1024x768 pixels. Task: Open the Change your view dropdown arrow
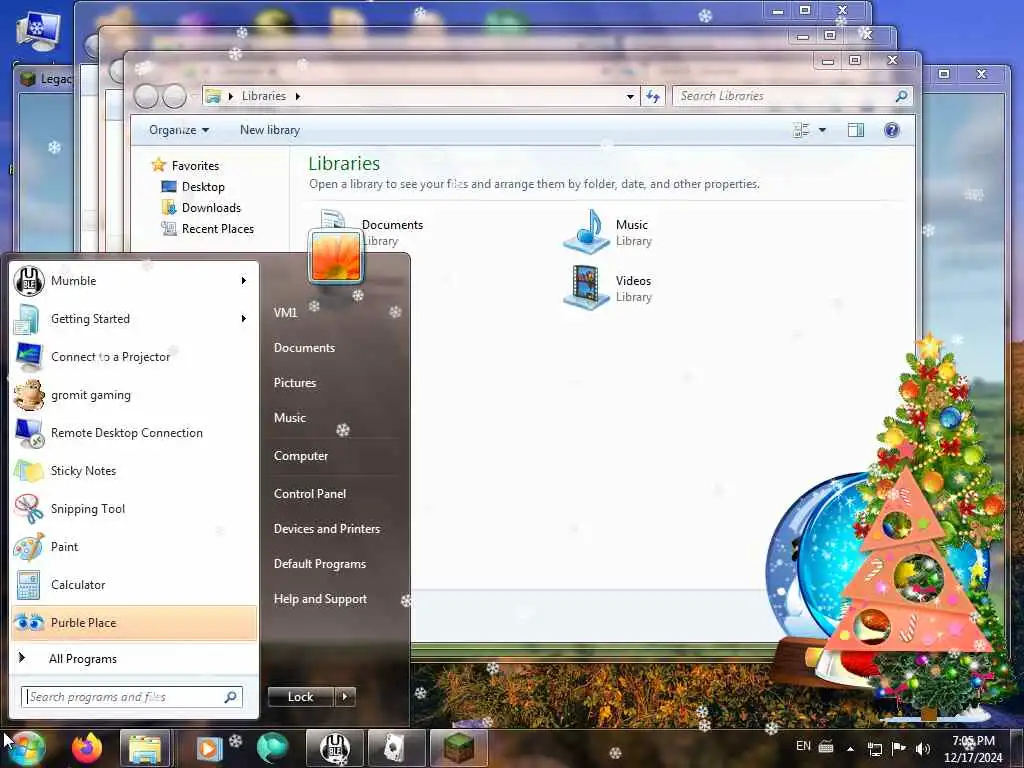(822, 130)
